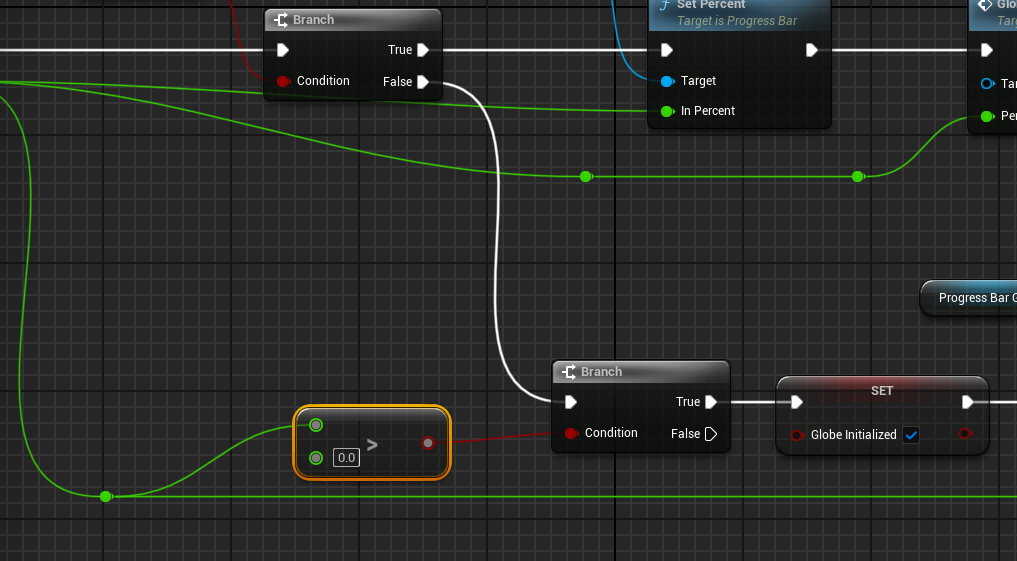This screenshot has height=561, width=1017.
Task: Click the red Condition pin on the upper Branch node
Action: 283,81
